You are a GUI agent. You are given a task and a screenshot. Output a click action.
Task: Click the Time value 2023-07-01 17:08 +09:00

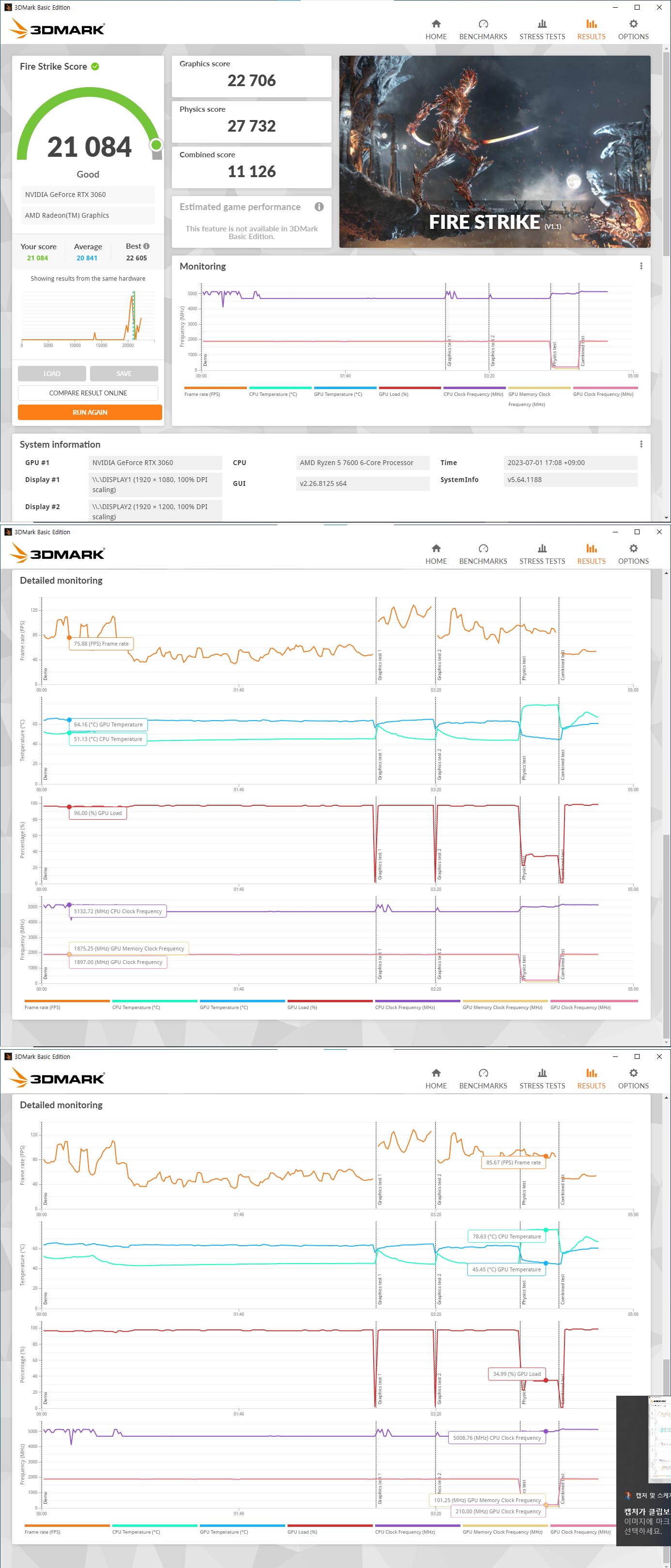coord(570,463)
